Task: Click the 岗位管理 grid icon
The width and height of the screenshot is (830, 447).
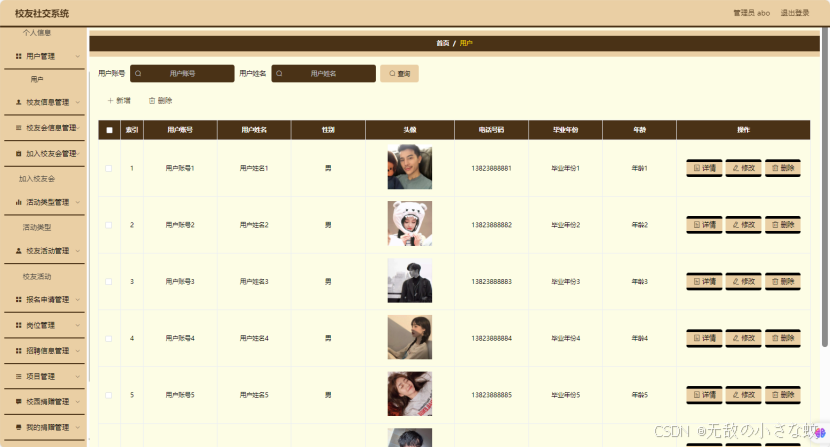Action: (19, 325)
